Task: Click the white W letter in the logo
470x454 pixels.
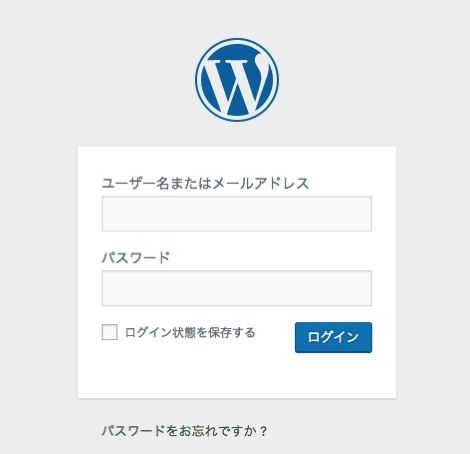Action: pyautogui.click(x=237, y=85)
